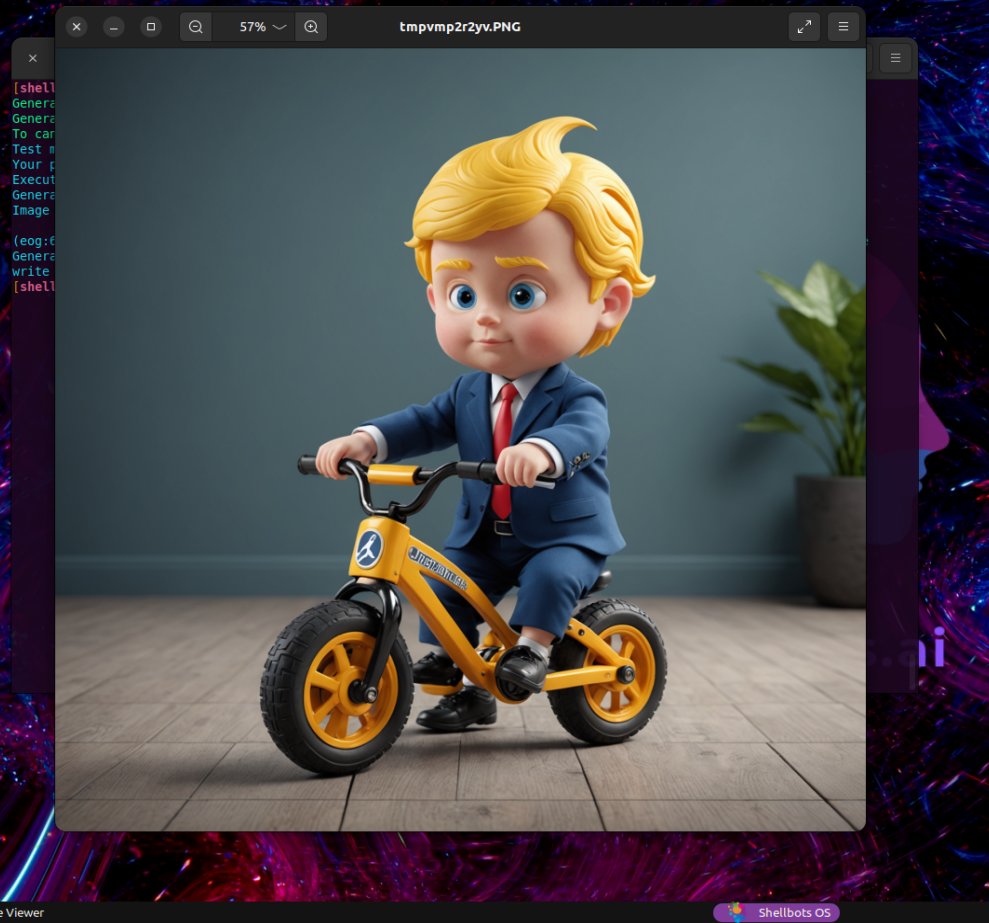Screen dimensions: 989x923
Task: Select the Image Viewer taskbar entry
Action: pos(21,912)
